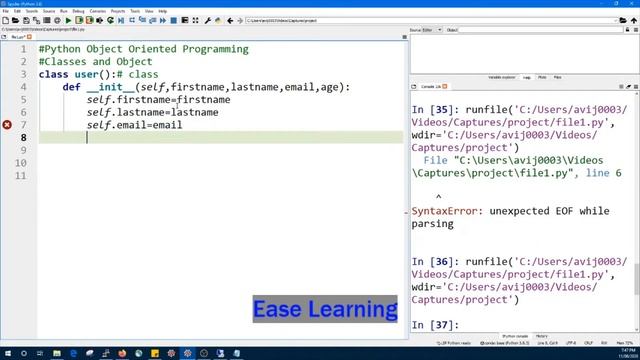Start debugging the file
The width and height of the screenshot is (640, 360).
[121, 20]
